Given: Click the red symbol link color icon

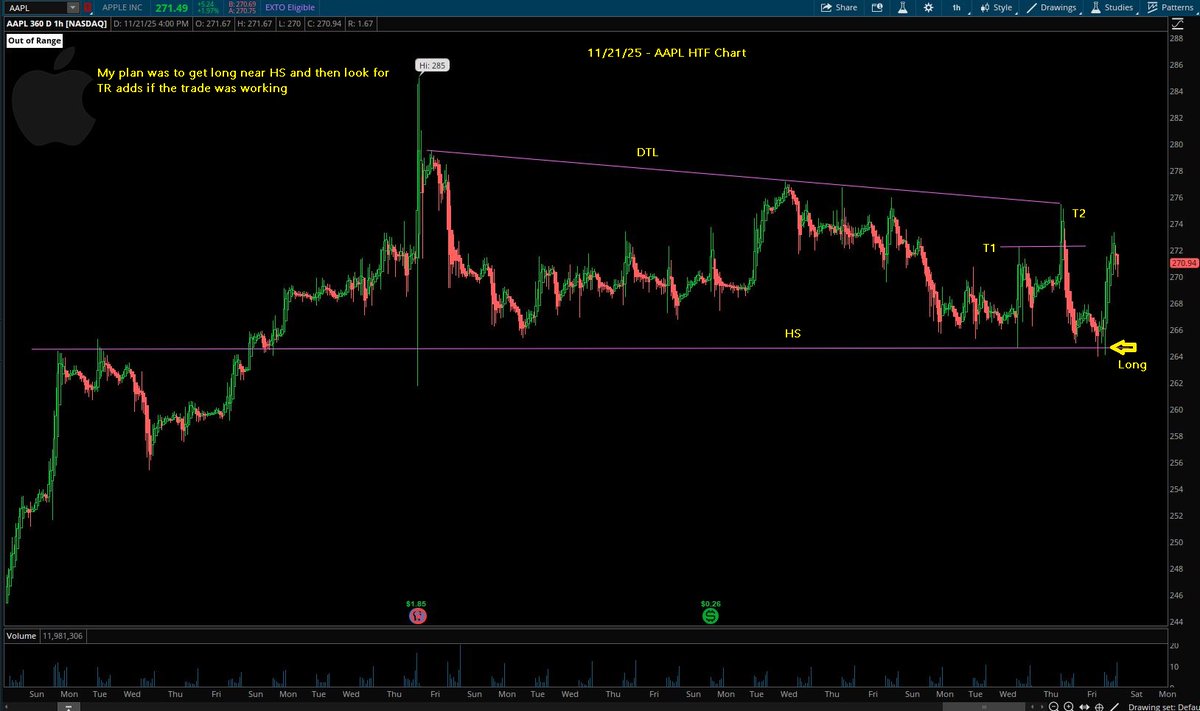Looking at the screenshot, I should (x=88, y=8).
